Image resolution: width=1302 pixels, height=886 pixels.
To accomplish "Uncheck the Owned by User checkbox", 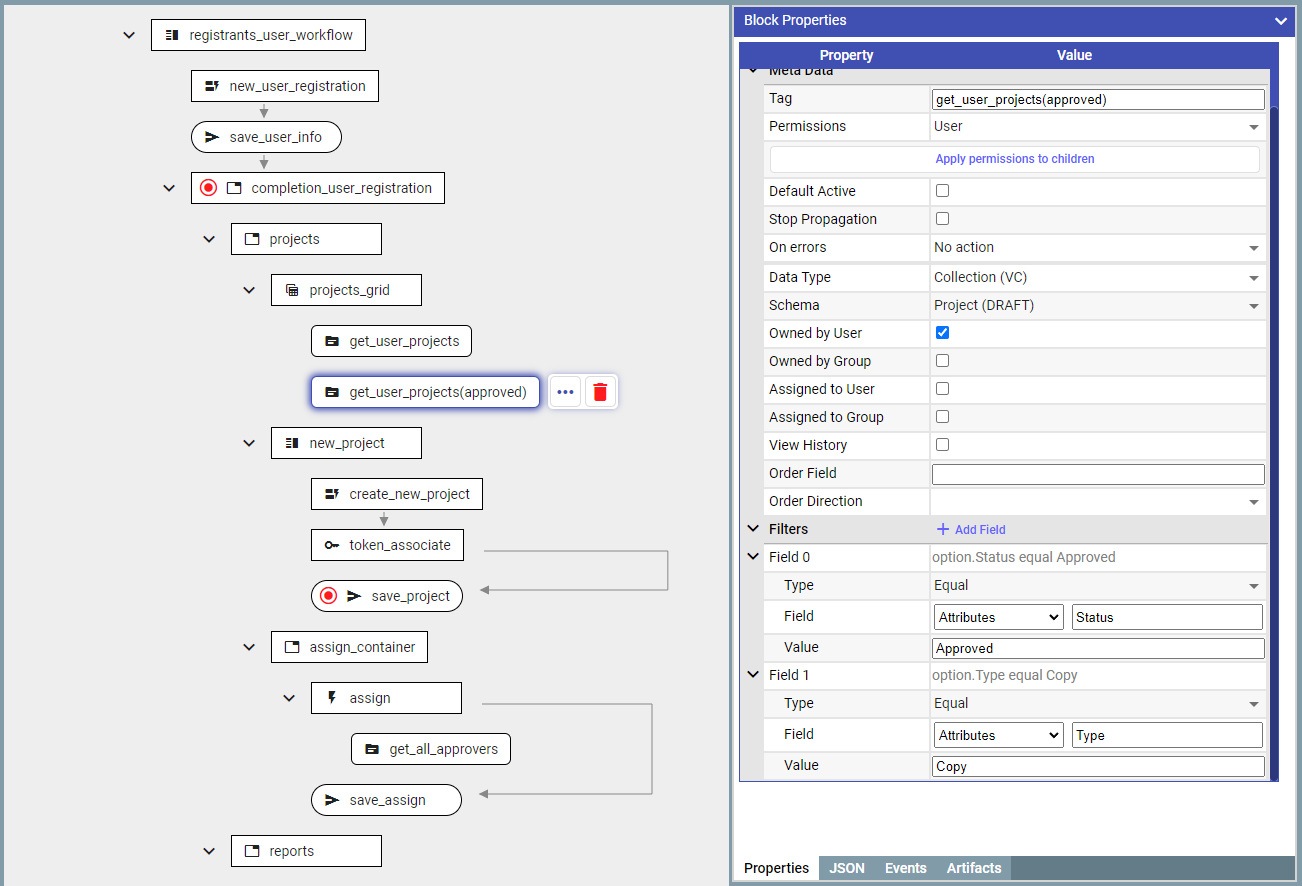I will pyautogui.click(x=942, y=333).
